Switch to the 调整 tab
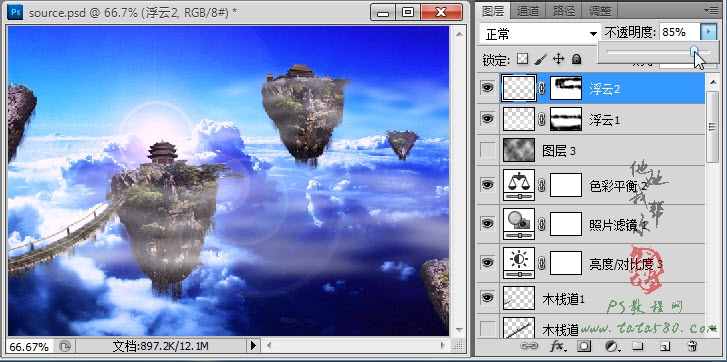The image size is (727, 362). tap(599, 10)
